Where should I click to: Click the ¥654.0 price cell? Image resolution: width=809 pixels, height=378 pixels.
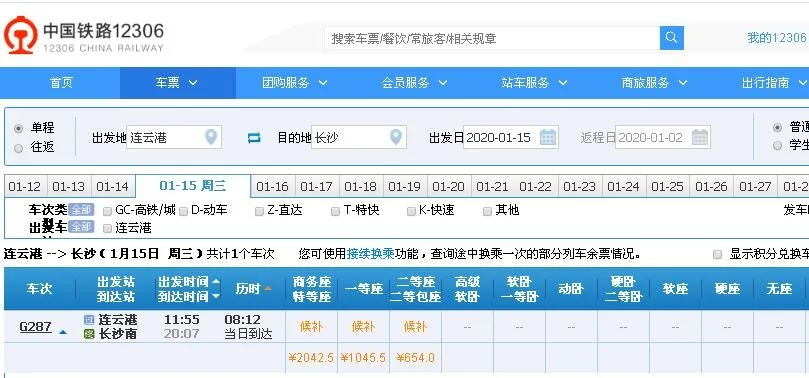(x=415, y=357)
